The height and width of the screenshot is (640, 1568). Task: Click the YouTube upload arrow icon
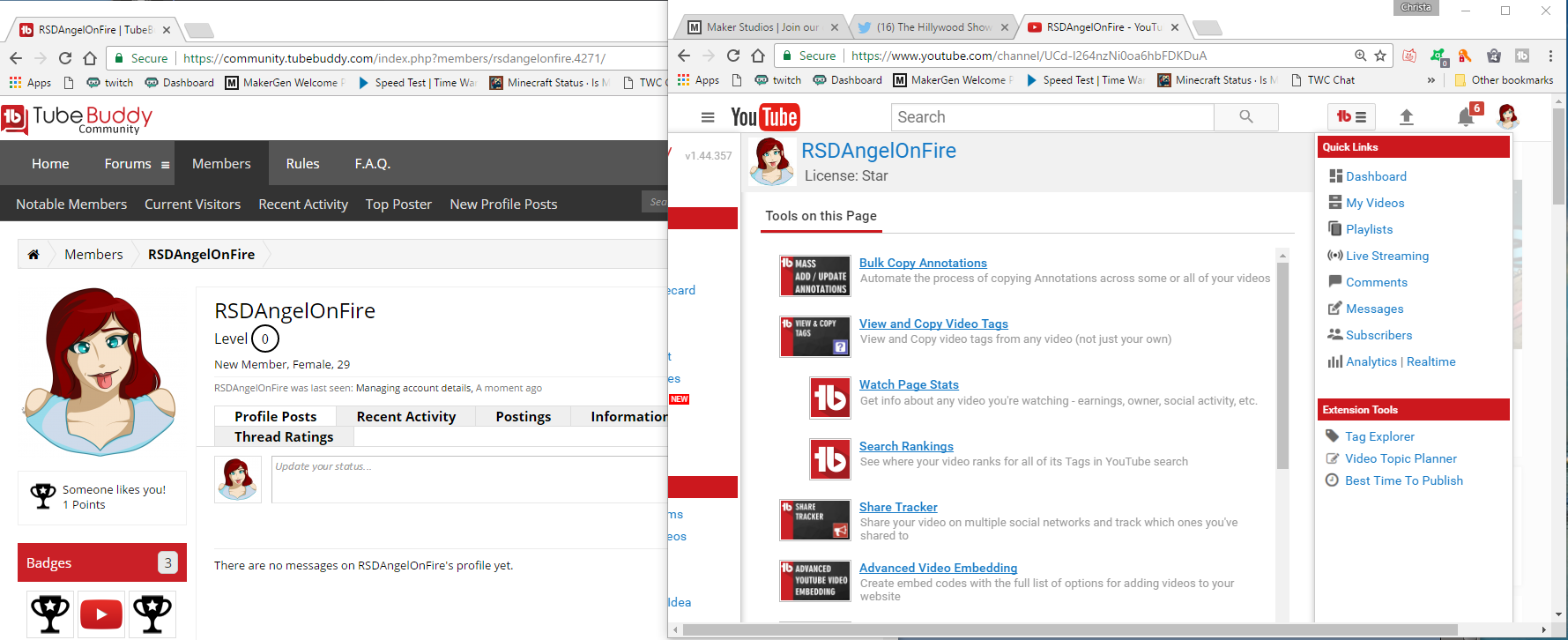1407,117
